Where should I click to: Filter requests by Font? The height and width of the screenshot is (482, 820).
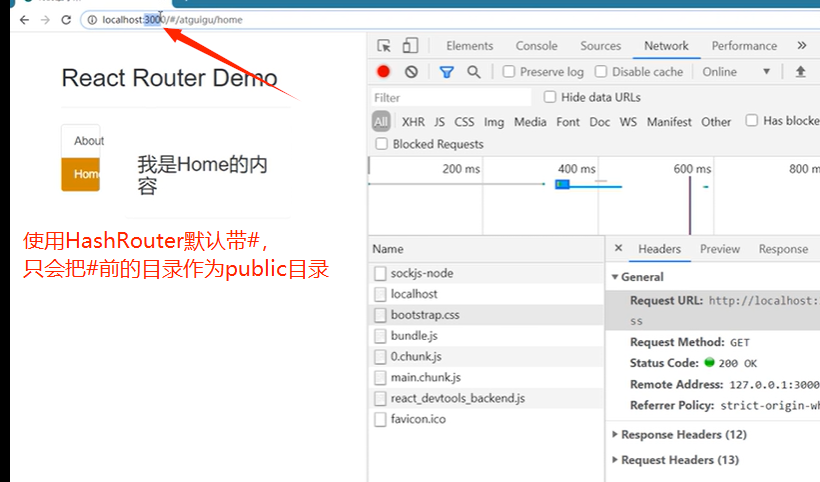568,122
